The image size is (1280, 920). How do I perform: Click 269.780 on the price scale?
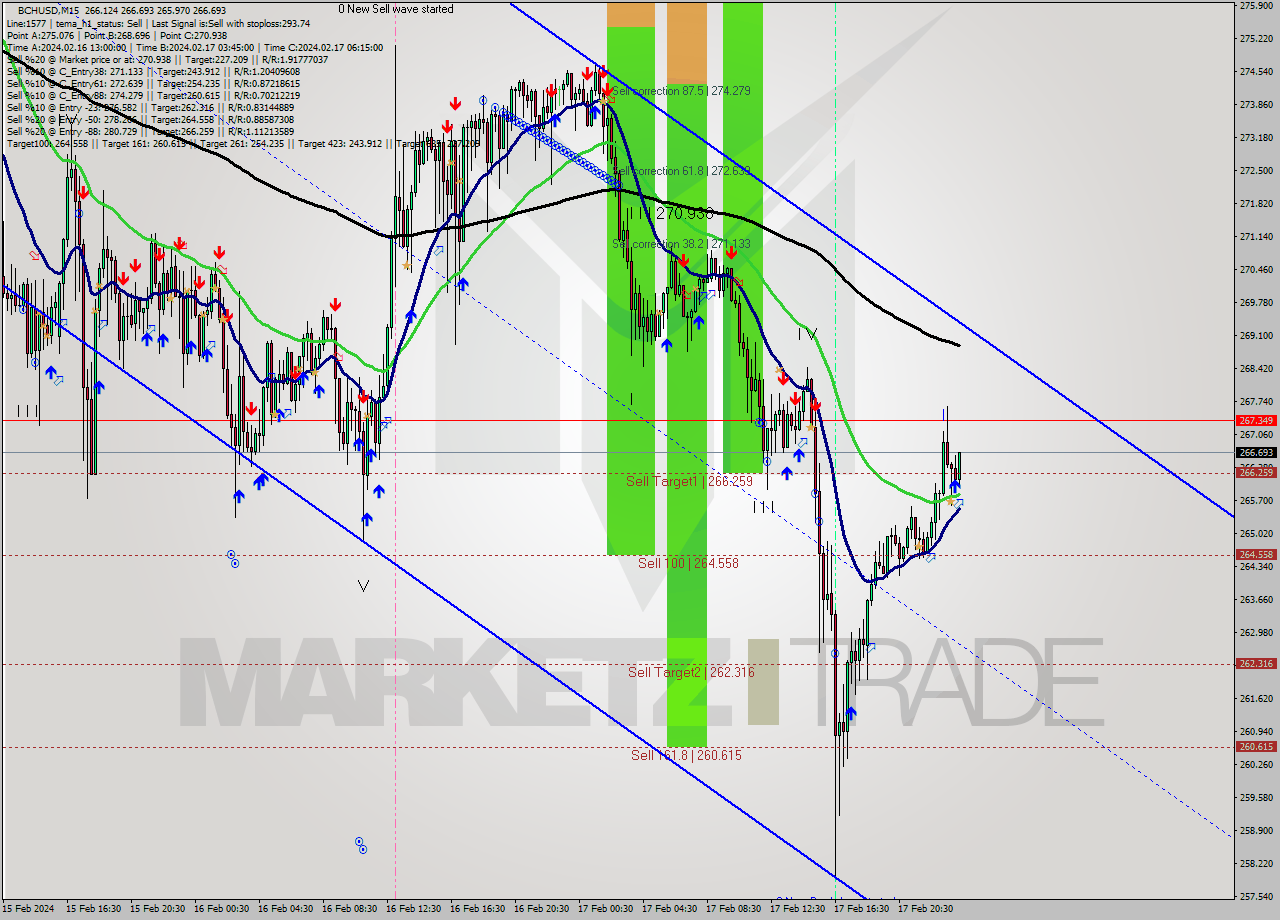pyautogui.click(x=1256, y=303)
